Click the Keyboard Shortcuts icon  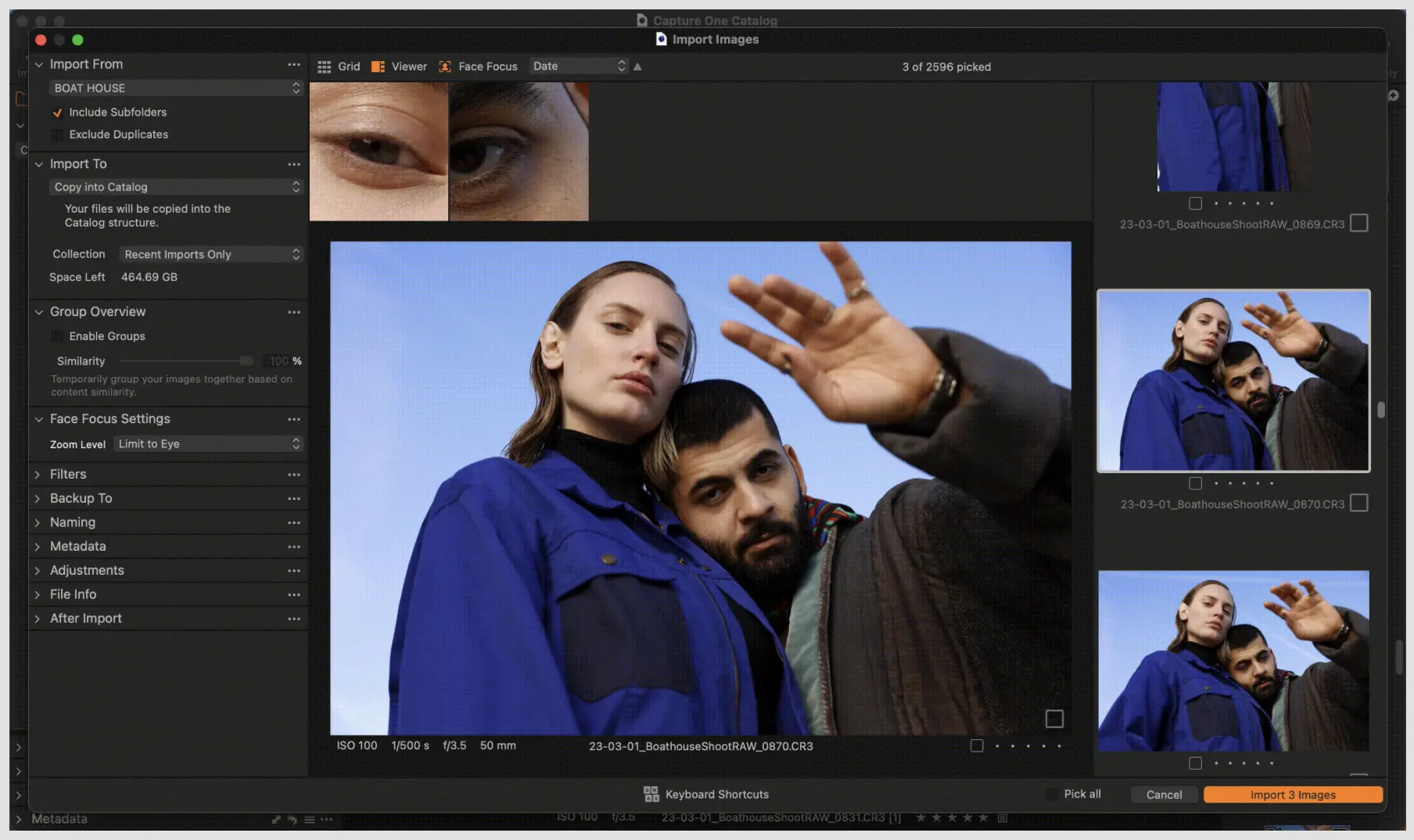coord(651,795)
